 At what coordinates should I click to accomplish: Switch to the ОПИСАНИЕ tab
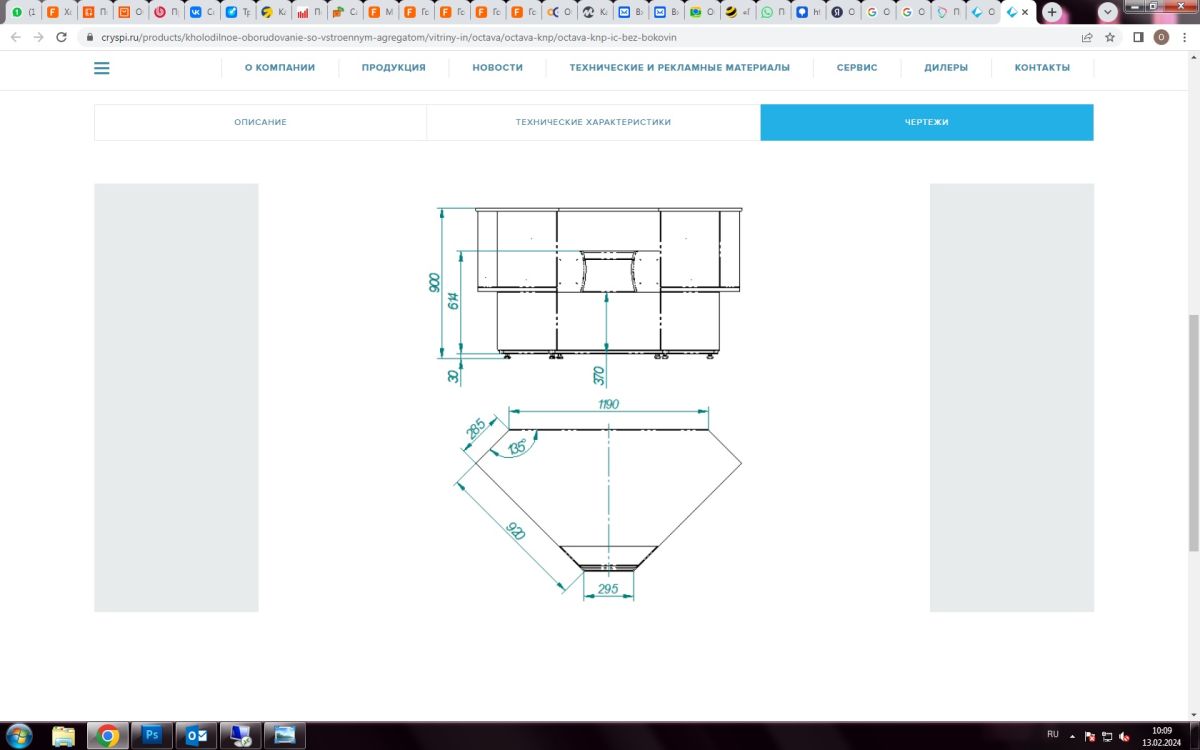pos(260,122)
